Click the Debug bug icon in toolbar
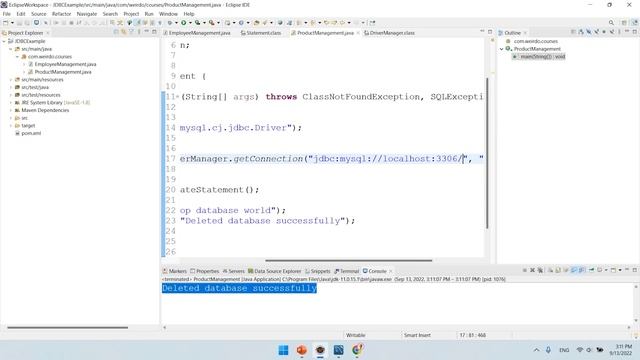640x360 pixels. tap(169, 22)
